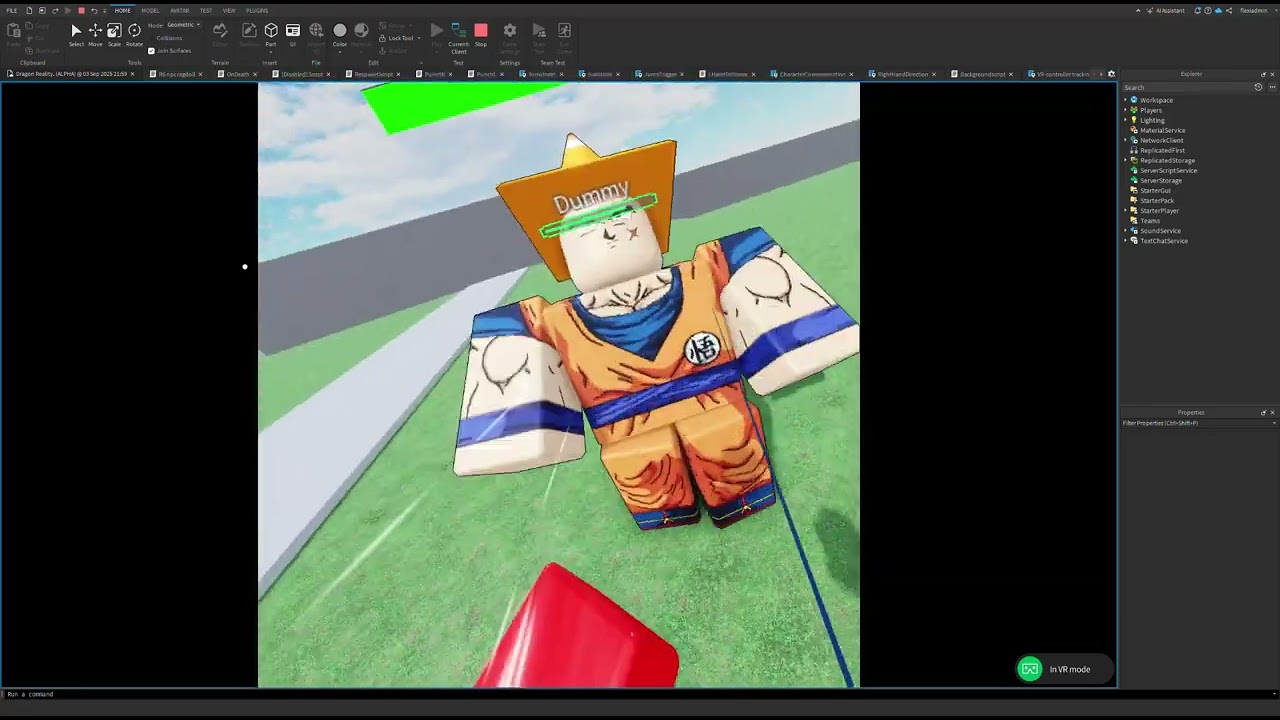Image resolution: width=1280 pixels, height=720 pixels.
Task: Click the cloud save status icon
Action: click(1218, 10)
